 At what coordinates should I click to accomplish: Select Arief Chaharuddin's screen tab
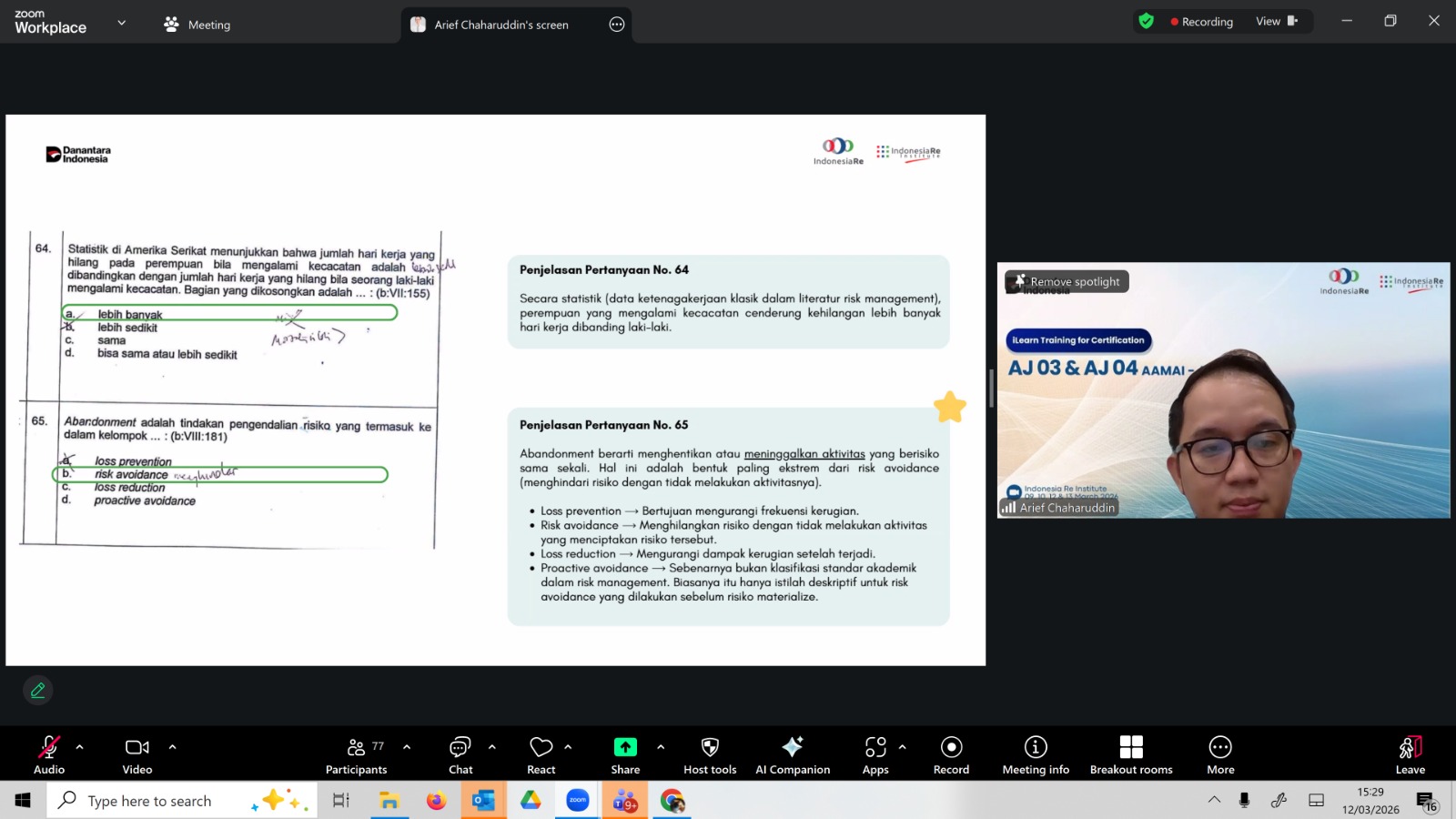coord(501,25)
